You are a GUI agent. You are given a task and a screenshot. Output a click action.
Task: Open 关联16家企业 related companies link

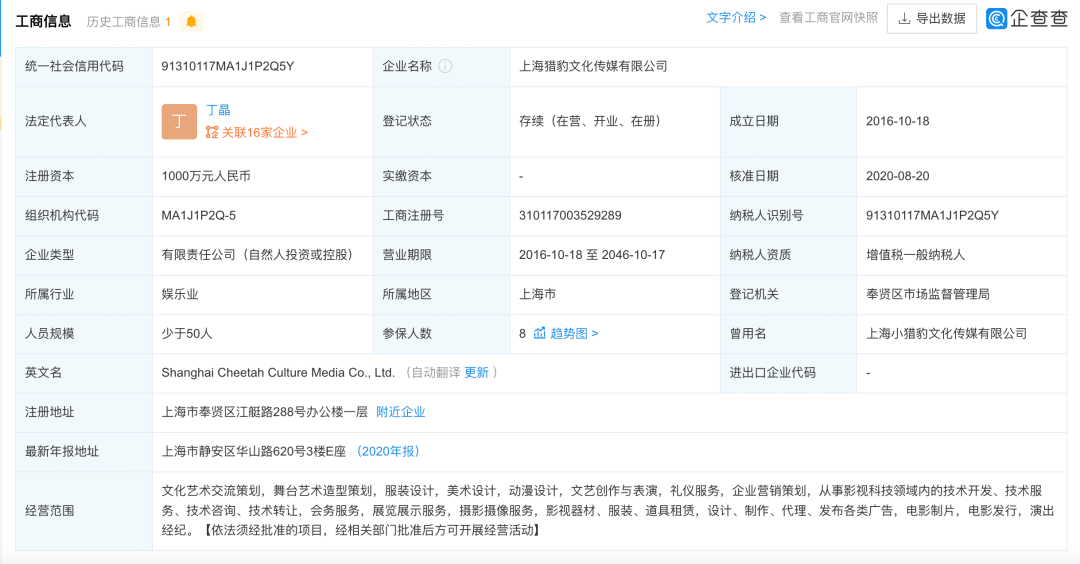[257, 132]
